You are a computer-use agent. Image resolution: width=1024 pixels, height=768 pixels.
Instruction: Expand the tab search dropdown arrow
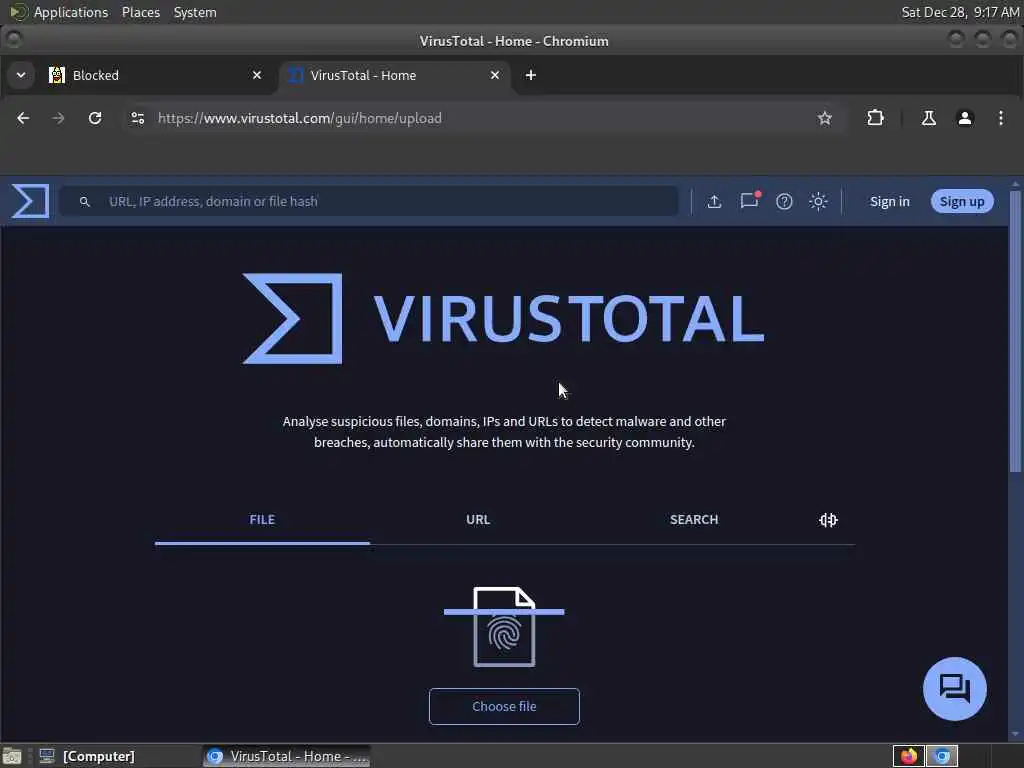click(21, 75)
